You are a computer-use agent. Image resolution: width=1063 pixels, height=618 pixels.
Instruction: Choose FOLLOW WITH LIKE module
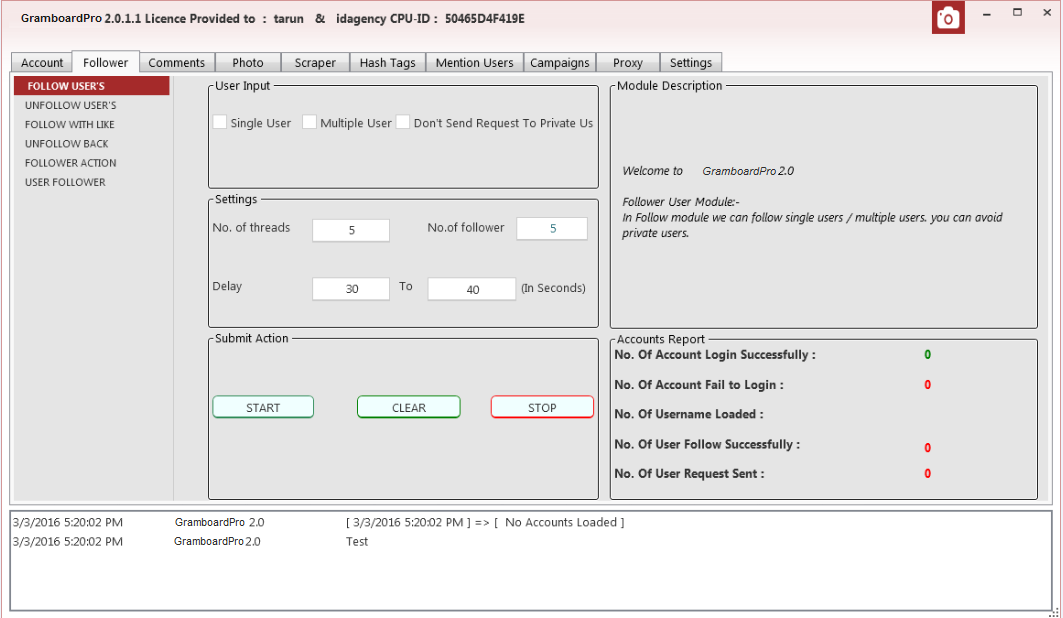tap(70, 125)
